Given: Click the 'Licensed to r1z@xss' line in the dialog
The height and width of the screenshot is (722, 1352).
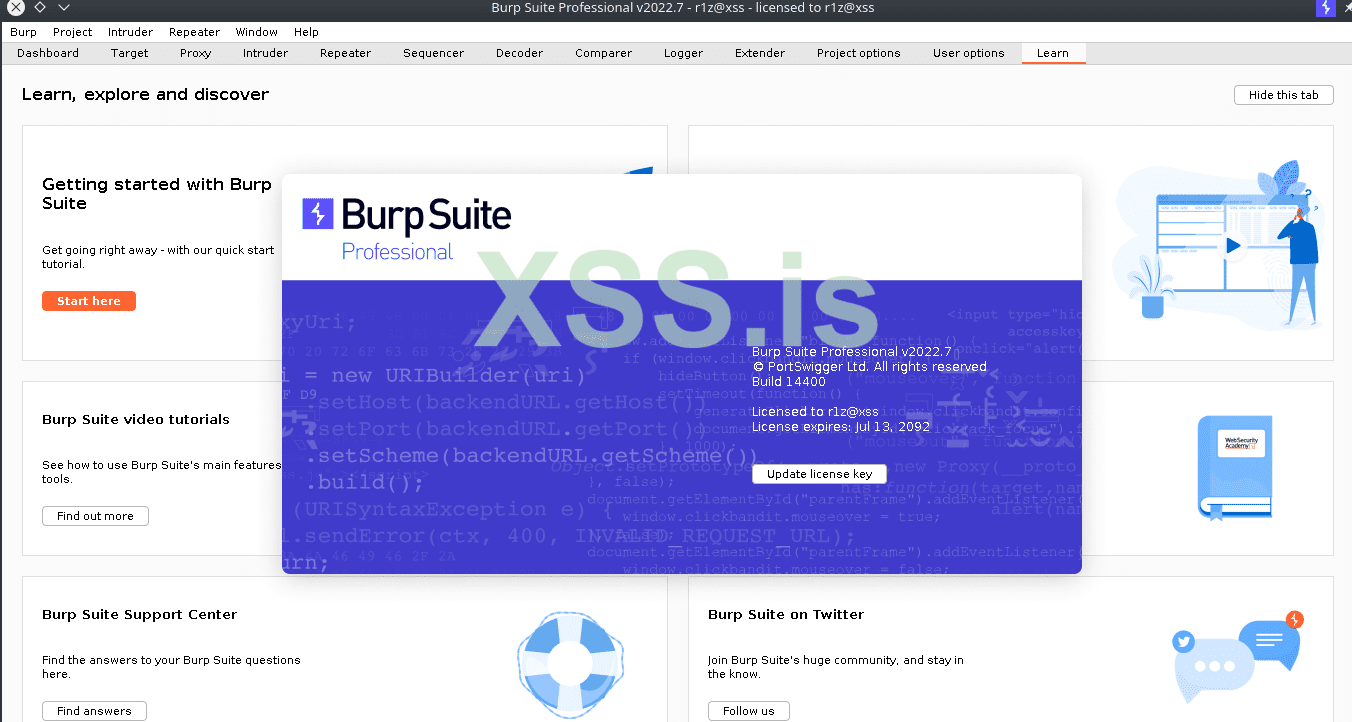Looking at the screenshot, I should (x=815, y=412).
